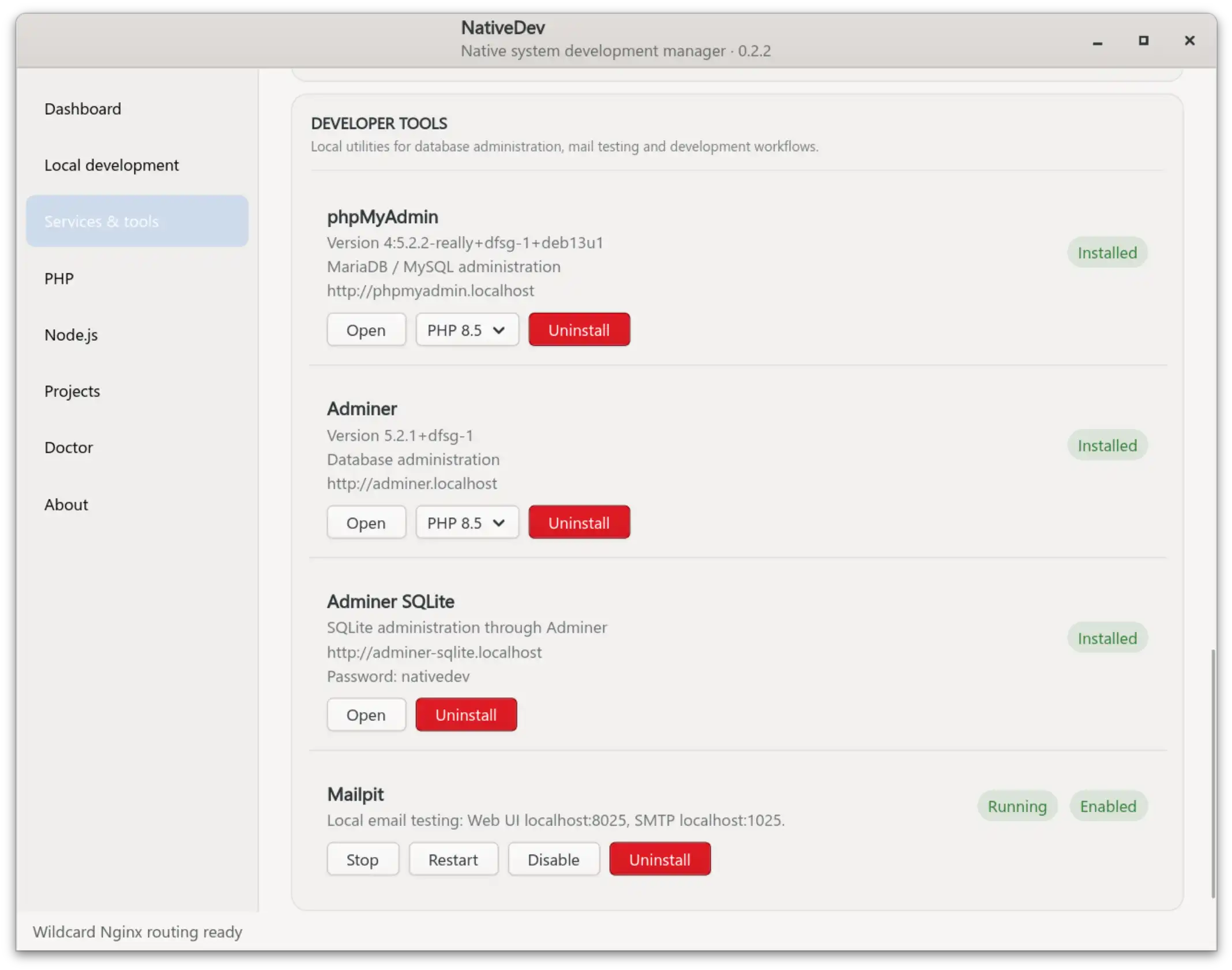Open the About page
Screen dimensions: 1232x970
point(137,504)
